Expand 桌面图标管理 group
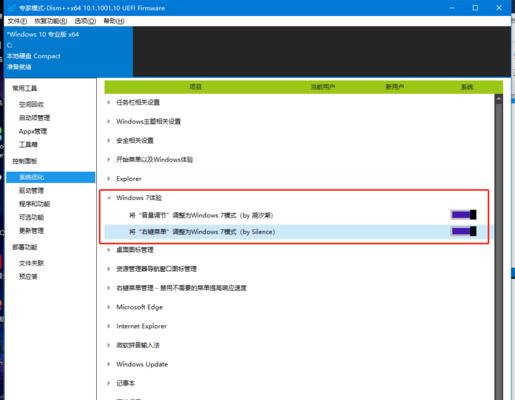515x400 pixels. pyautogui.click(x=108, y=250)
